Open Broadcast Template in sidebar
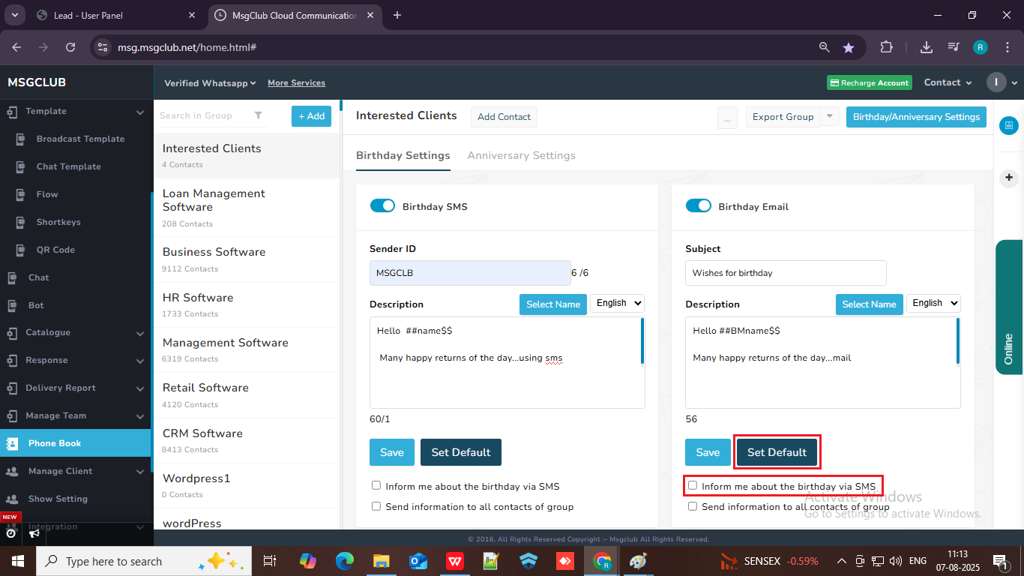 point(80,138)
